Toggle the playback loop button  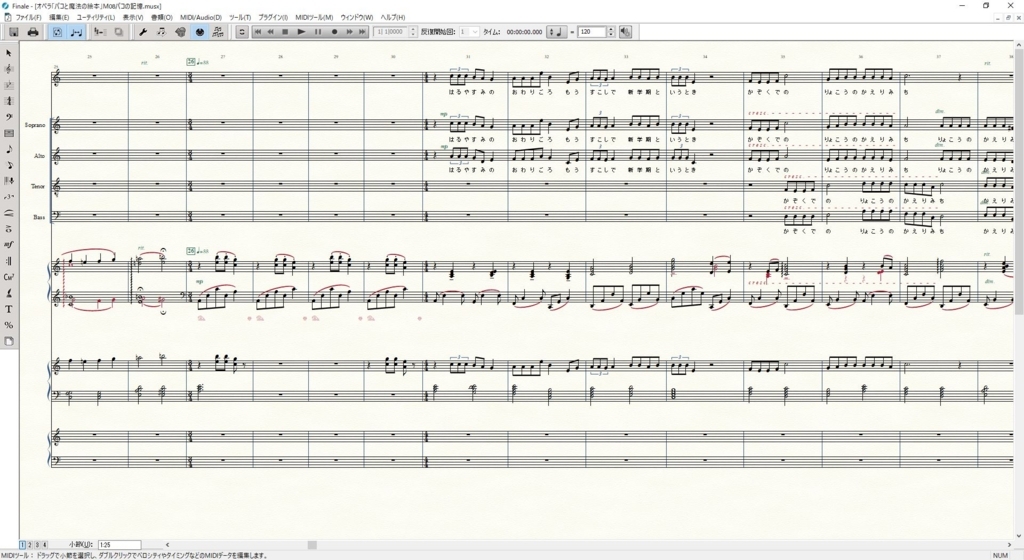(242, 32)
